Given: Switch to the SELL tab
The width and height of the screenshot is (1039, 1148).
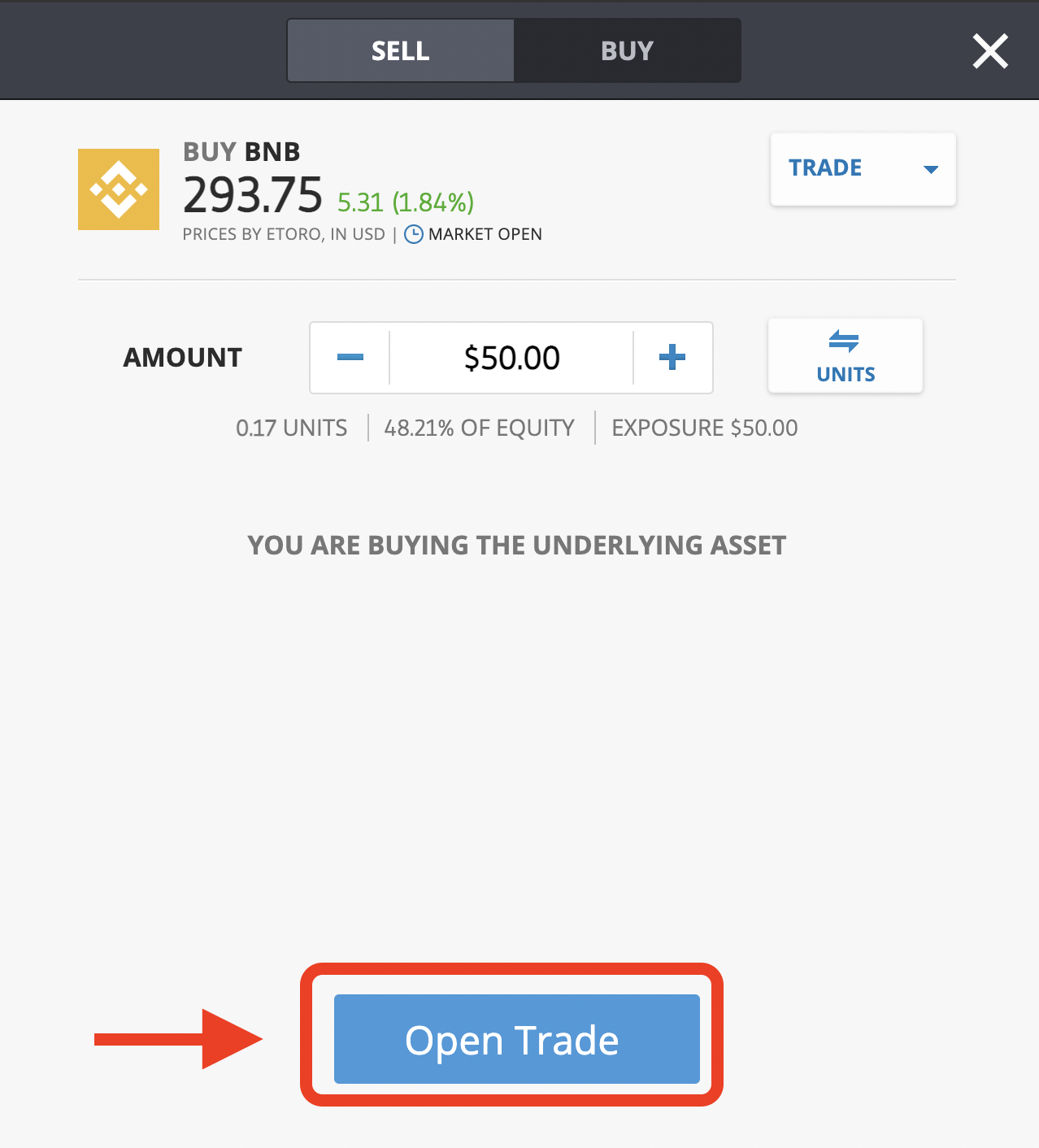Looking at the screenshot, I should 401,50.
